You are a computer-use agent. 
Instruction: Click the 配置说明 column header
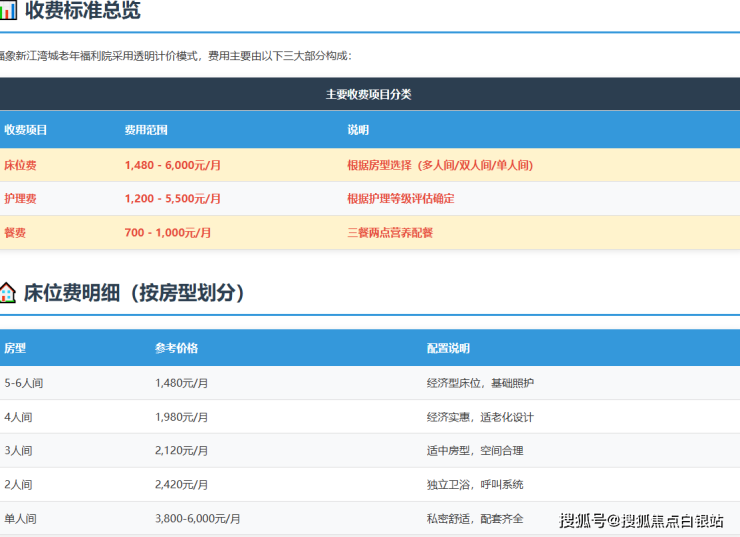point(448,348)
